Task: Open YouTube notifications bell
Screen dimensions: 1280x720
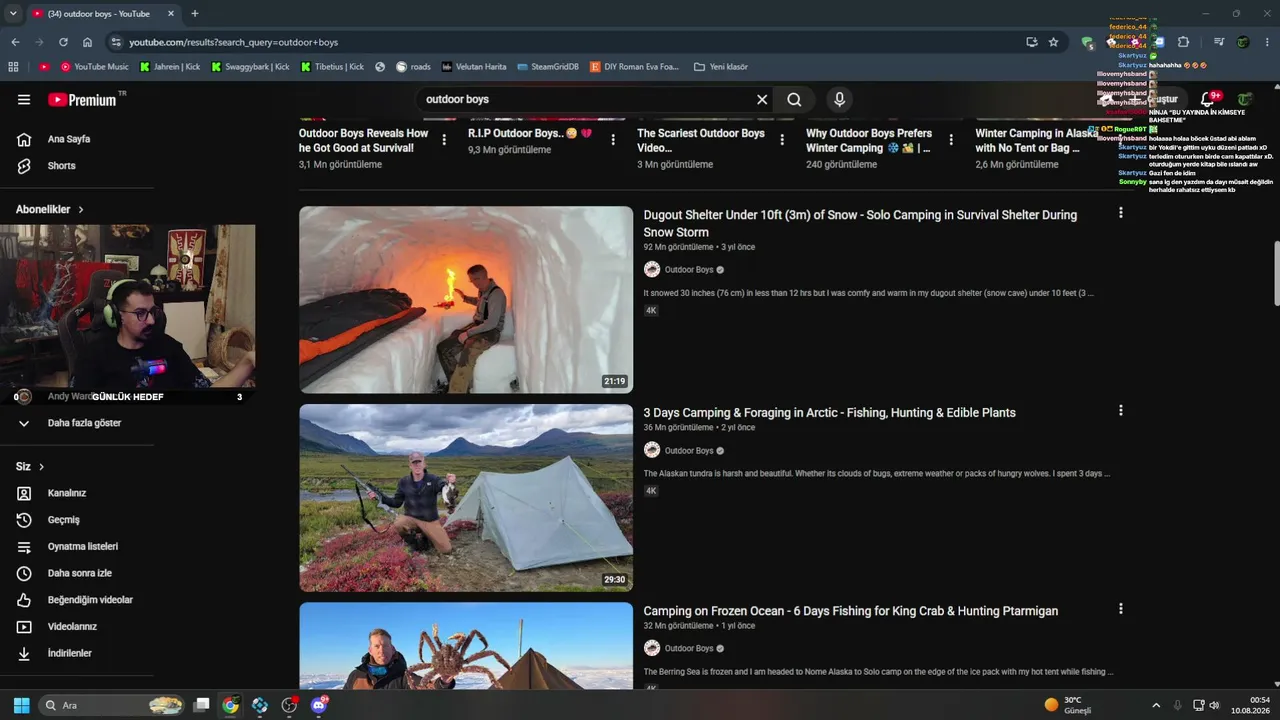Action: point(1207,100)
